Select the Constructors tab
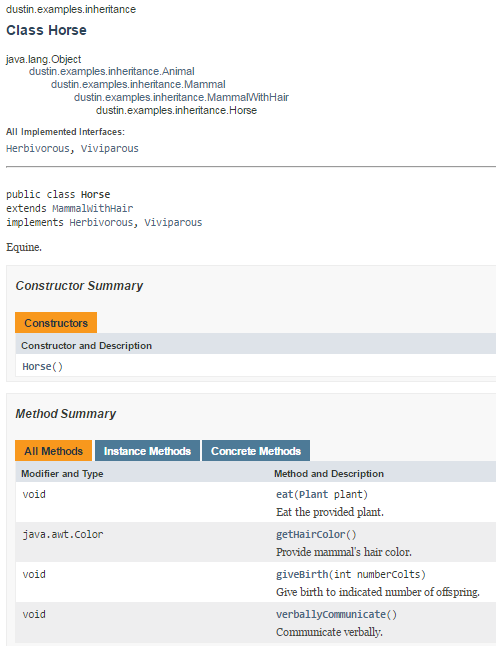 [x=56, y=323]
